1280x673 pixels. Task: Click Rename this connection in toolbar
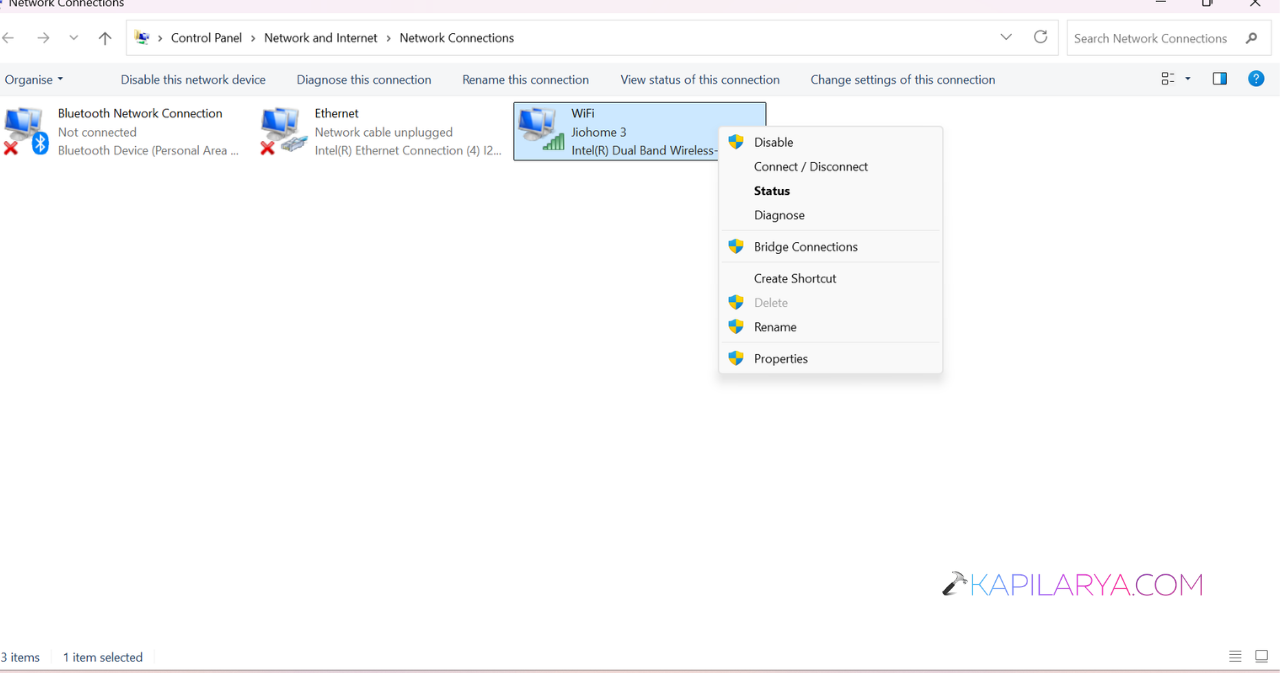point(525,80)
